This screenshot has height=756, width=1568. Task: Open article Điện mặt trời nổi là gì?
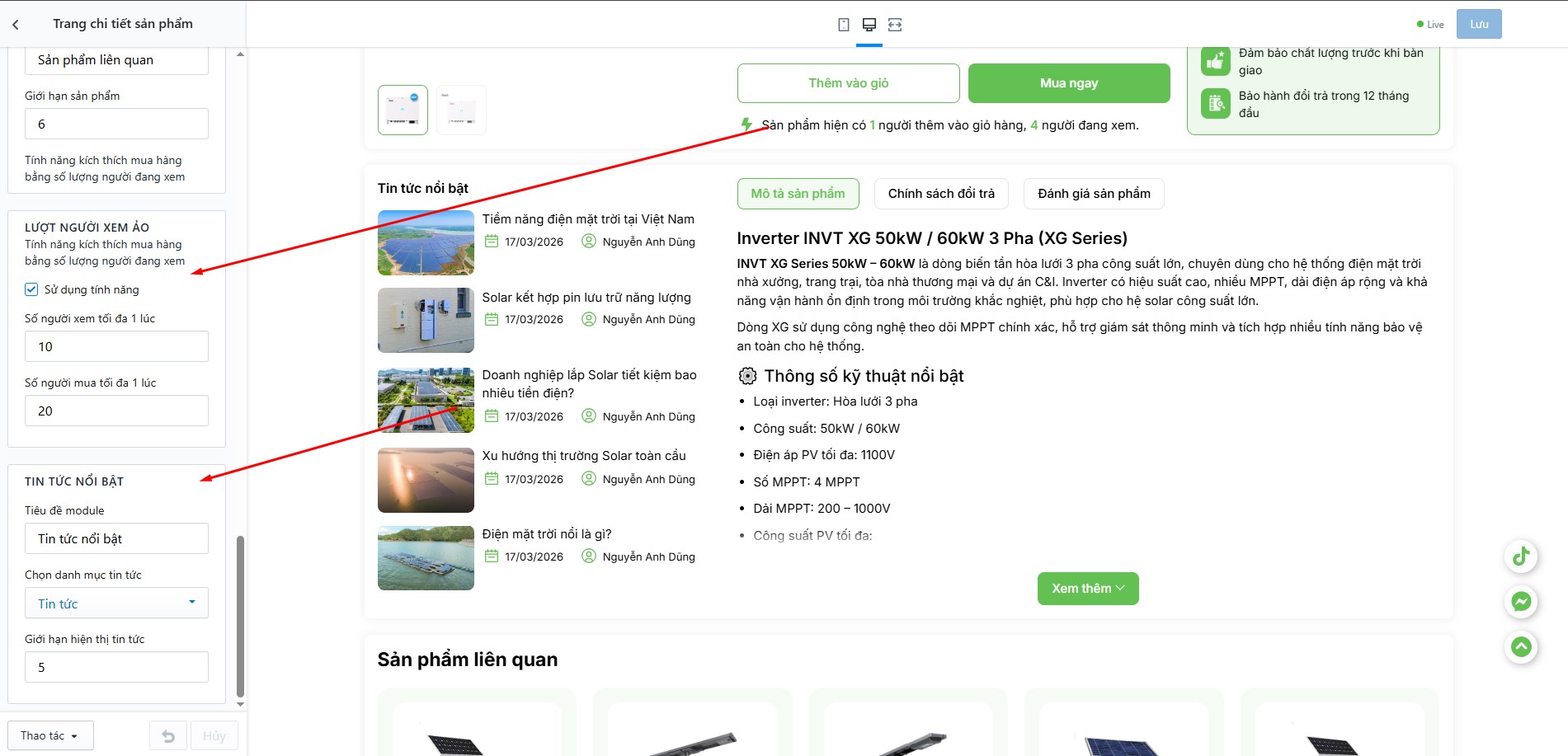547,534
